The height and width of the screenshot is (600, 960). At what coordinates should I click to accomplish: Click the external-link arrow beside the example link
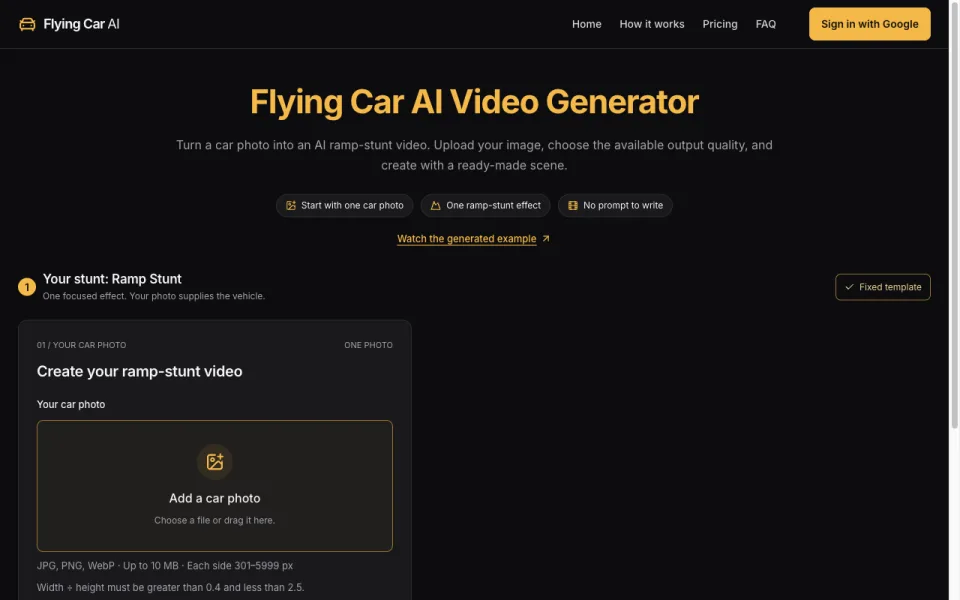546,238
